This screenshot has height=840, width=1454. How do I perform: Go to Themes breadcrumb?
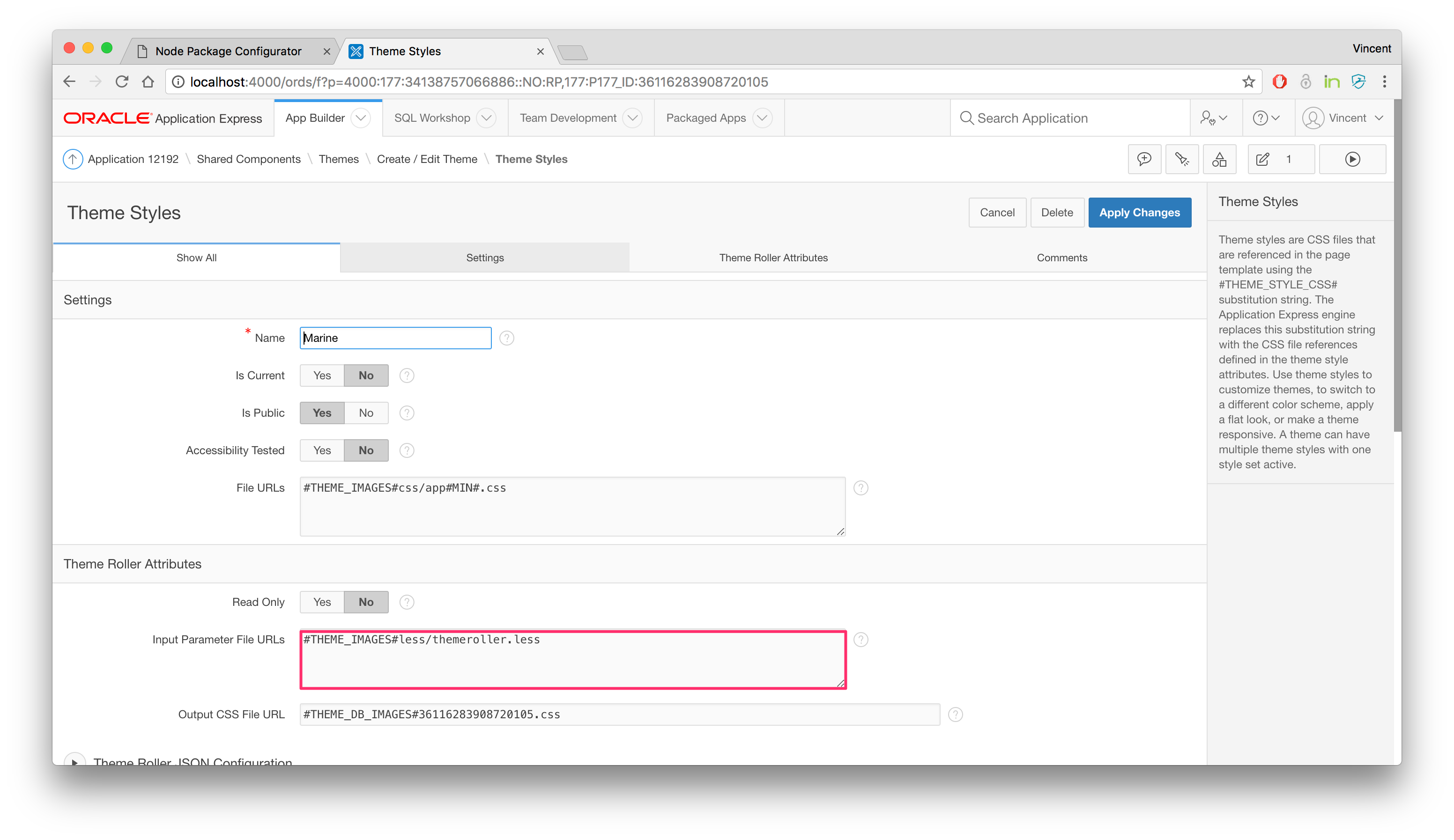(x=339, y=159)
